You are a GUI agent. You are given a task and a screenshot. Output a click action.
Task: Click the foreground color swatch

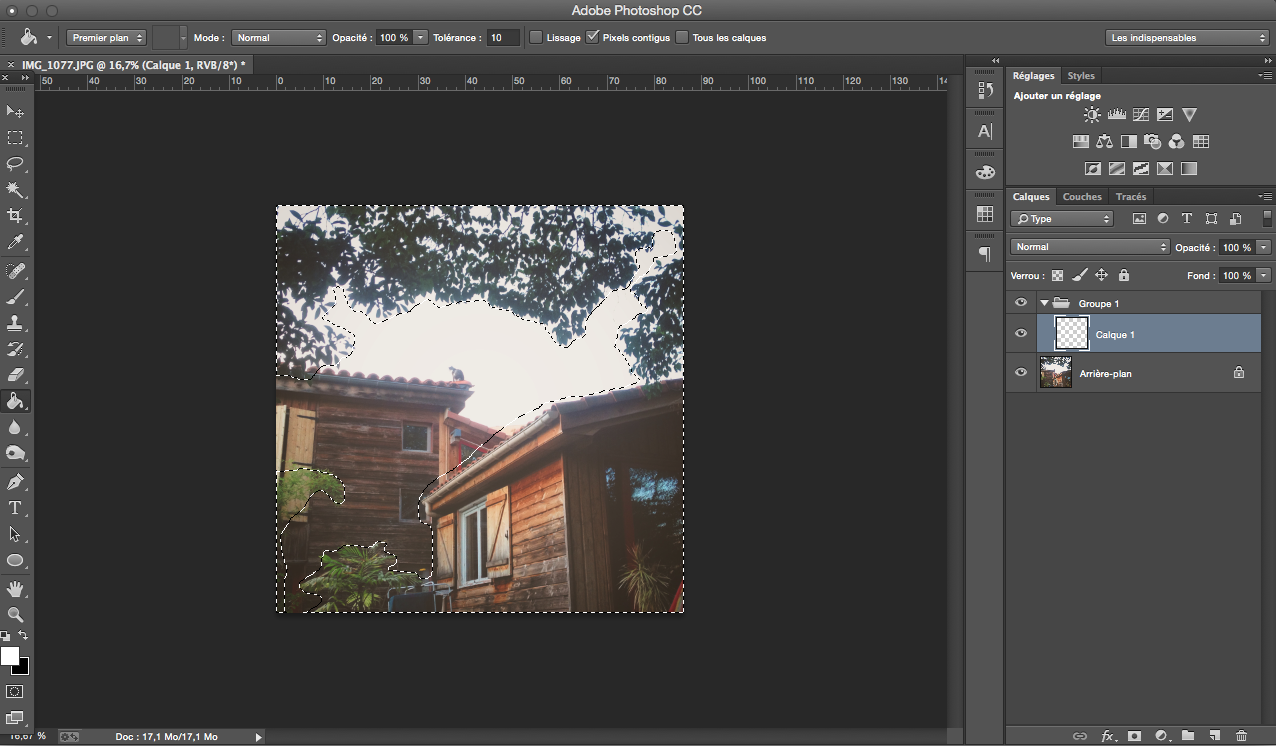pos(10,656)
